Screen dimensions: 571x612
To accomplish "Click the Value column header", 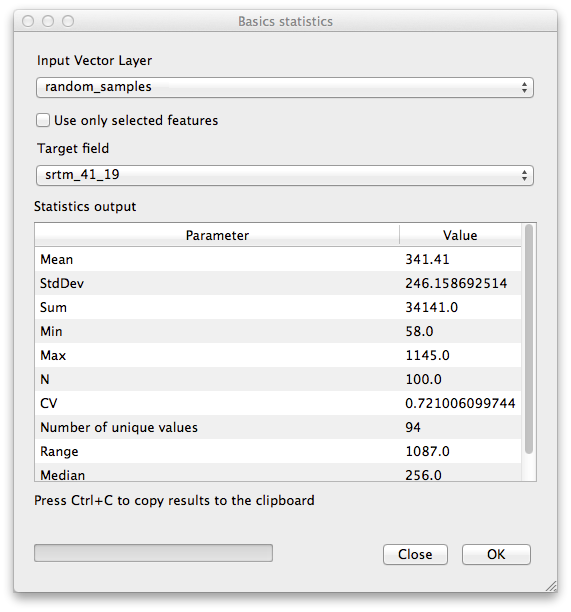I will point(460,235).
